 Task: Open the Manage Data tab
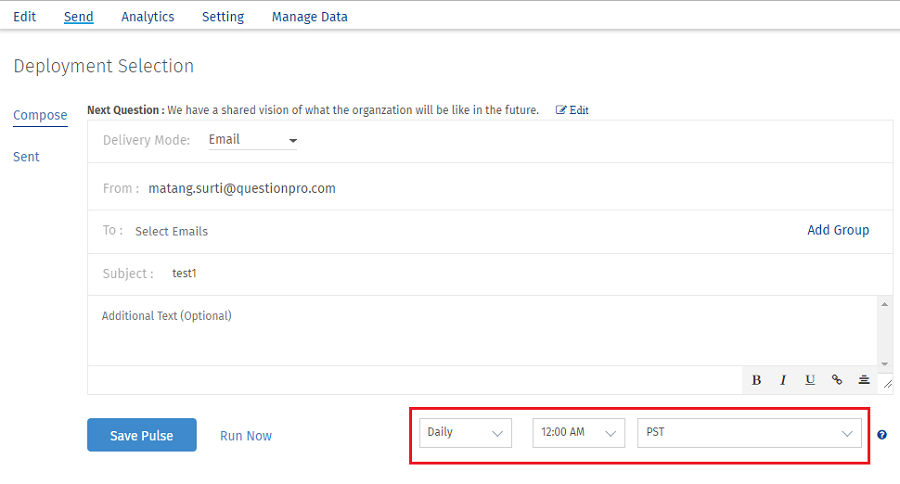(x=310, y=17)
